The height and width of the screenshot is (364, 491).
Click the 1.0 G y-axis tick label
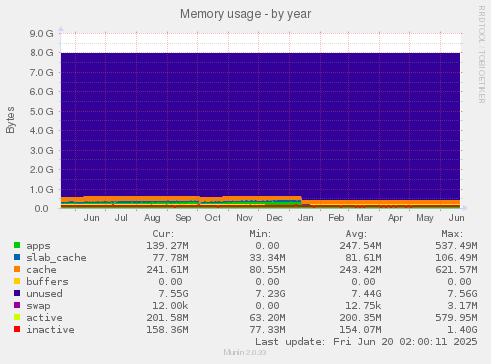coord(42,189)
